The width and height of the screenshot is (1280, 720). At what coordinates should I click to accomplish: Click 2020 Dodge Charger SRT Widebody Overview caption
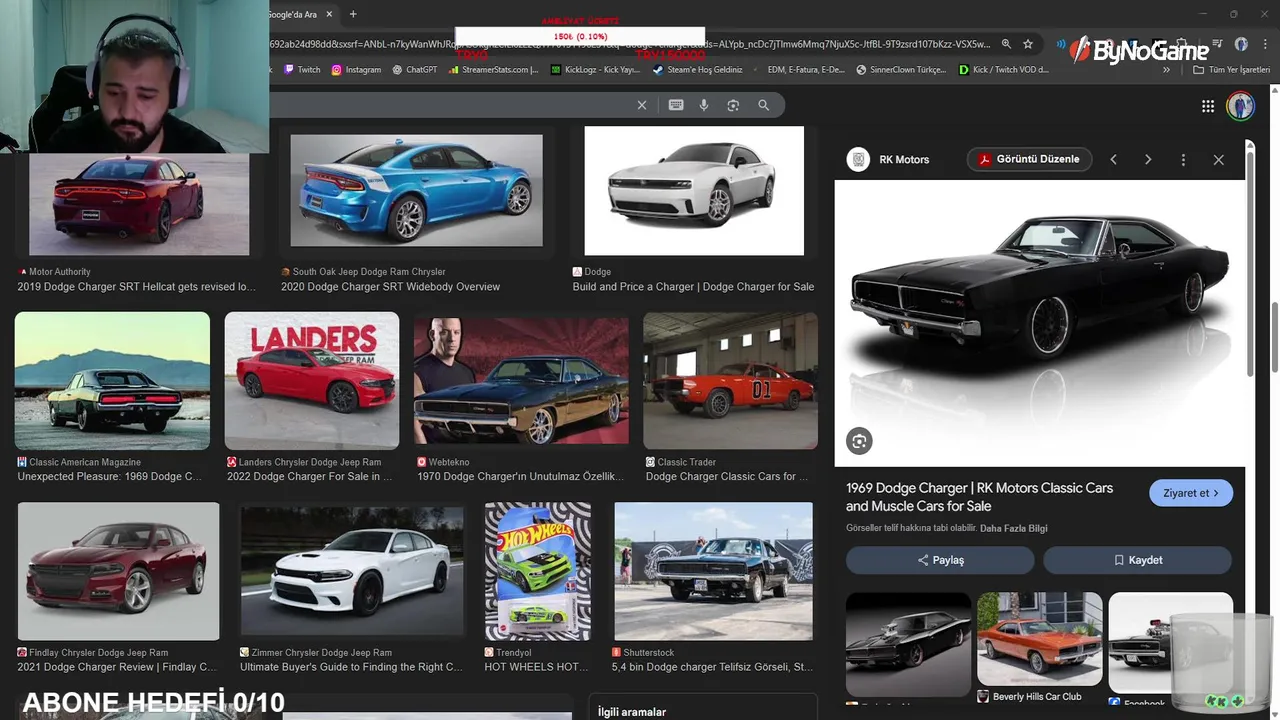(x=390, y=287)
